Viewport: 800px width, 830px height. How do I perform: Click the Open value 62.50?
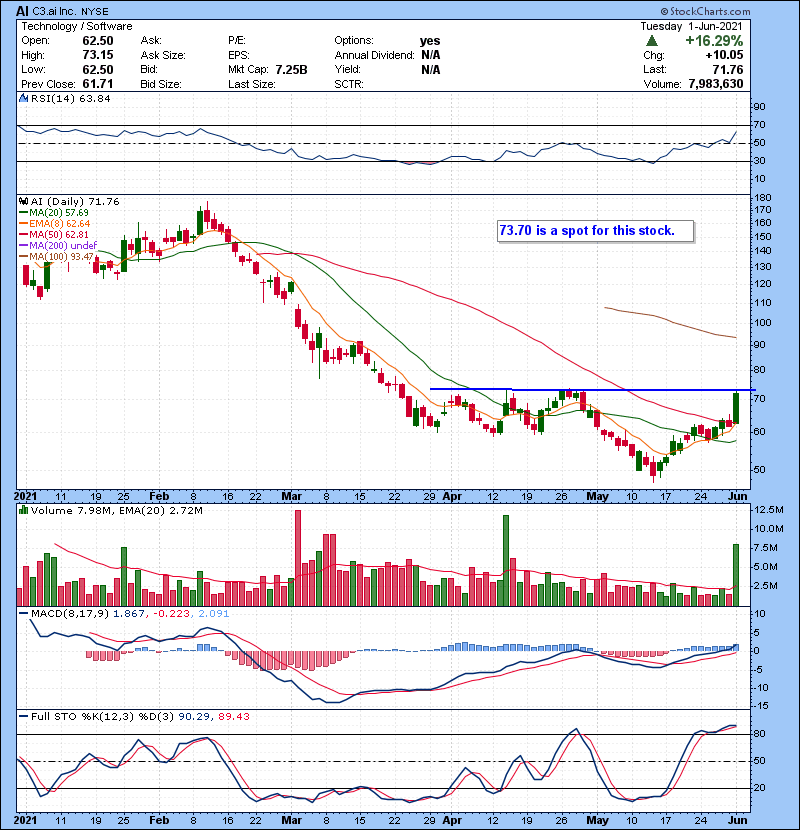pyautogui.click(x=98, y=41)
